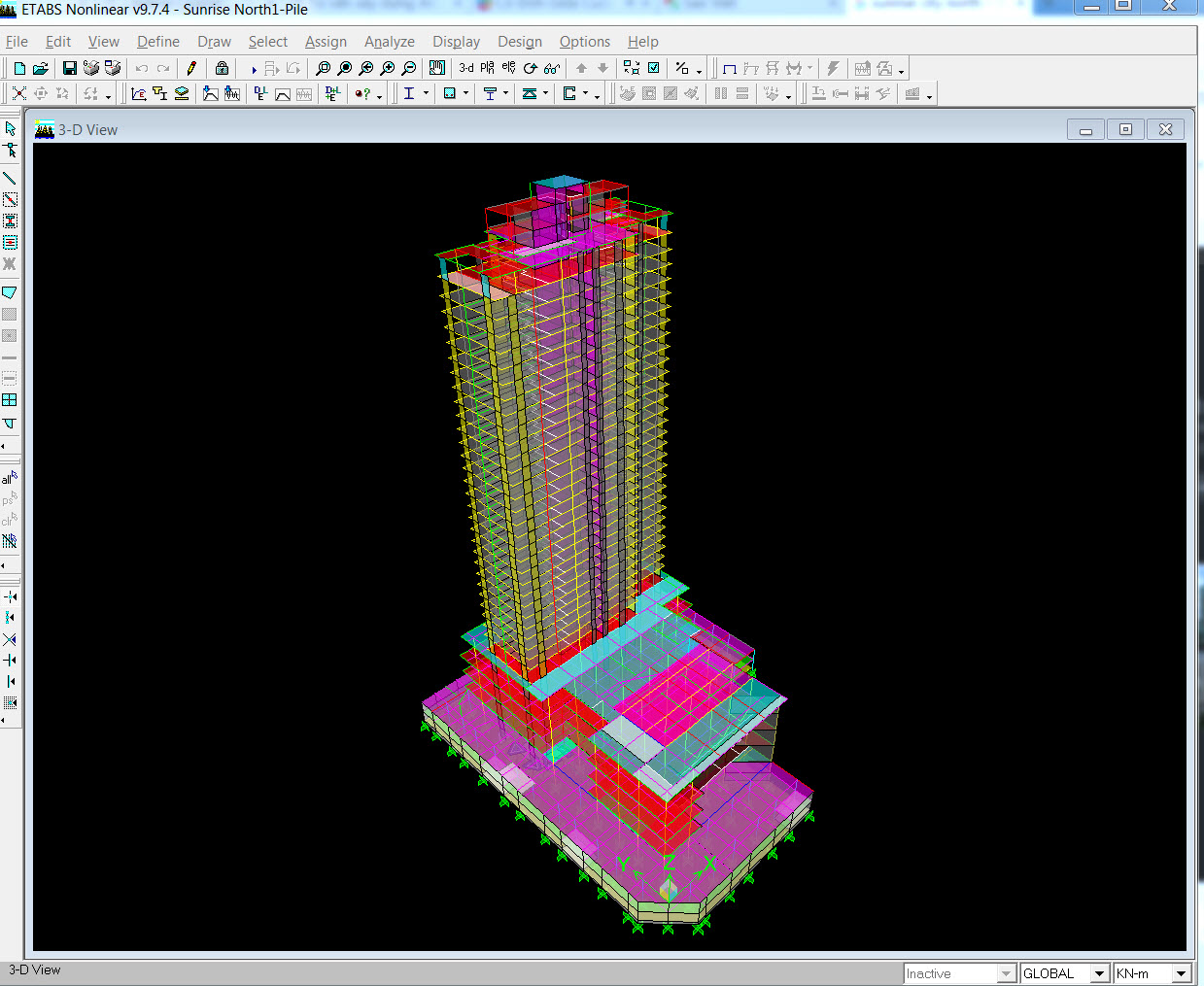1204x986 pixels.
Task: Run analysis with the play arrow icon
Action: [253, 69]
